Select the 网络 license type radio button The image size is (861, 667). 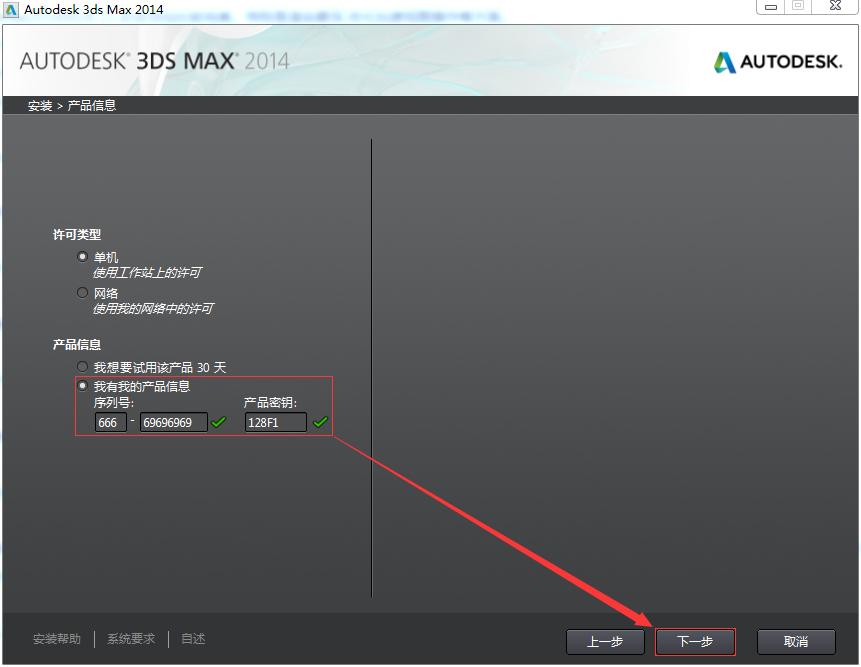pos(82,292)
